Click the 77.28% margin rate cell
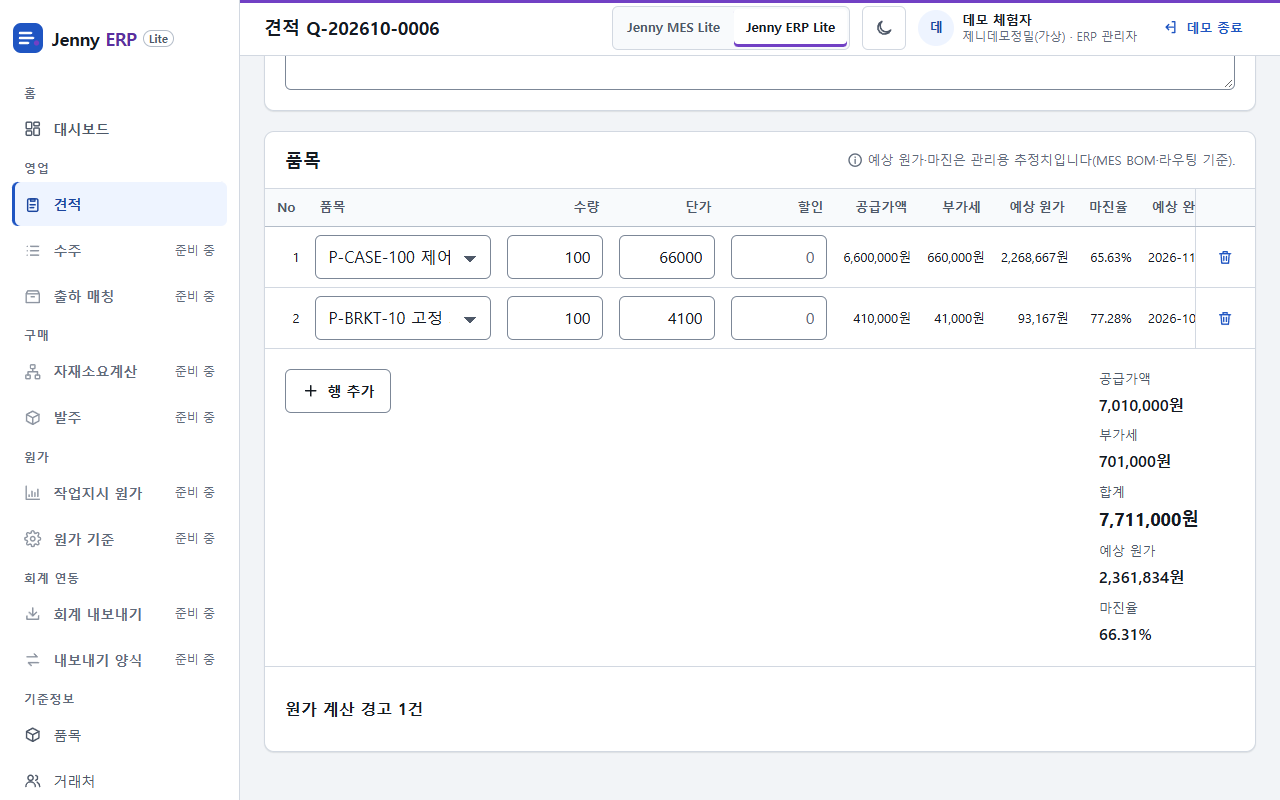Viewport: 1280px width, 800px height. coord(1111,318)
